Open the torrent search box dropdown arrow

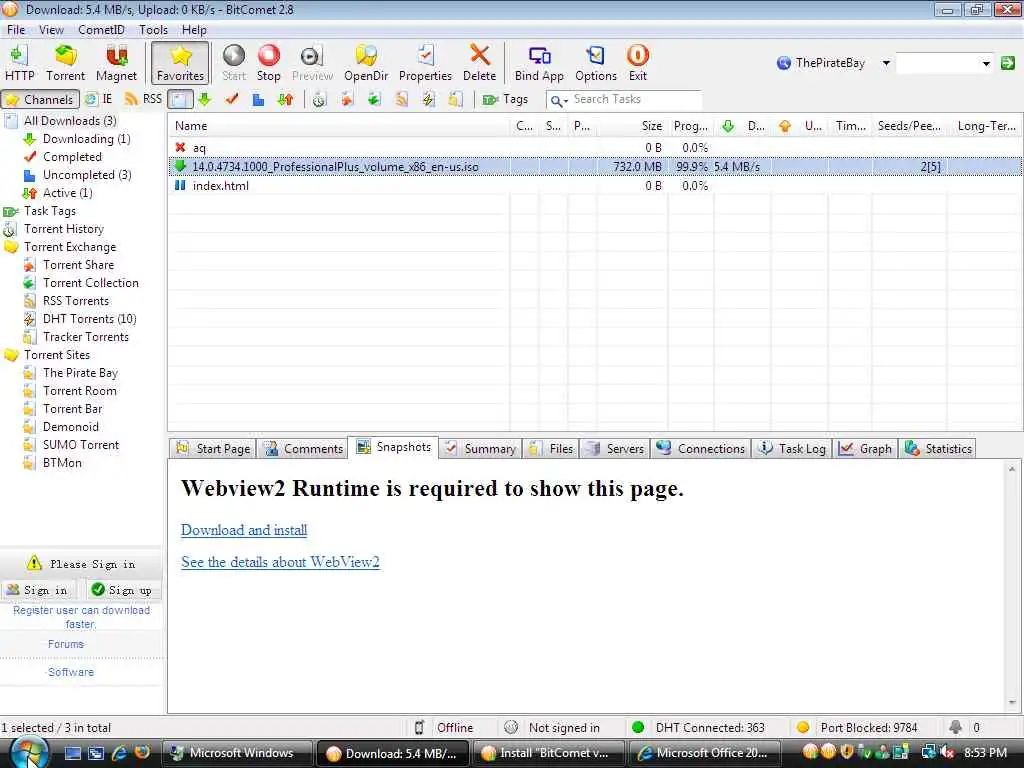click(986, 63)
